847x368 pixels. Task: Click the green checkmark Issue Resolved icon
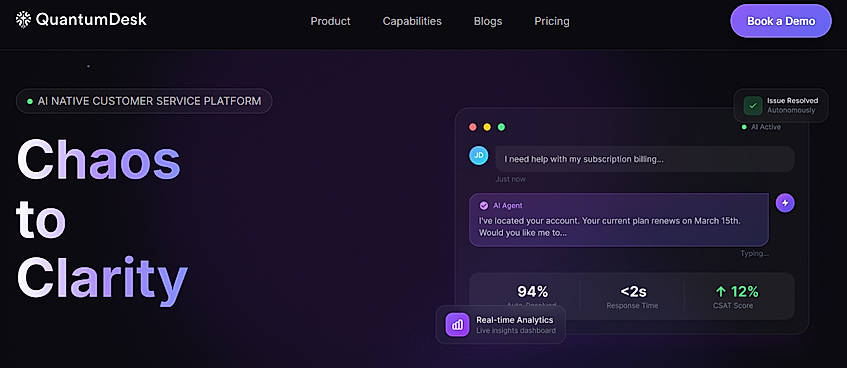pyautogui.click(x=752, y=105)
